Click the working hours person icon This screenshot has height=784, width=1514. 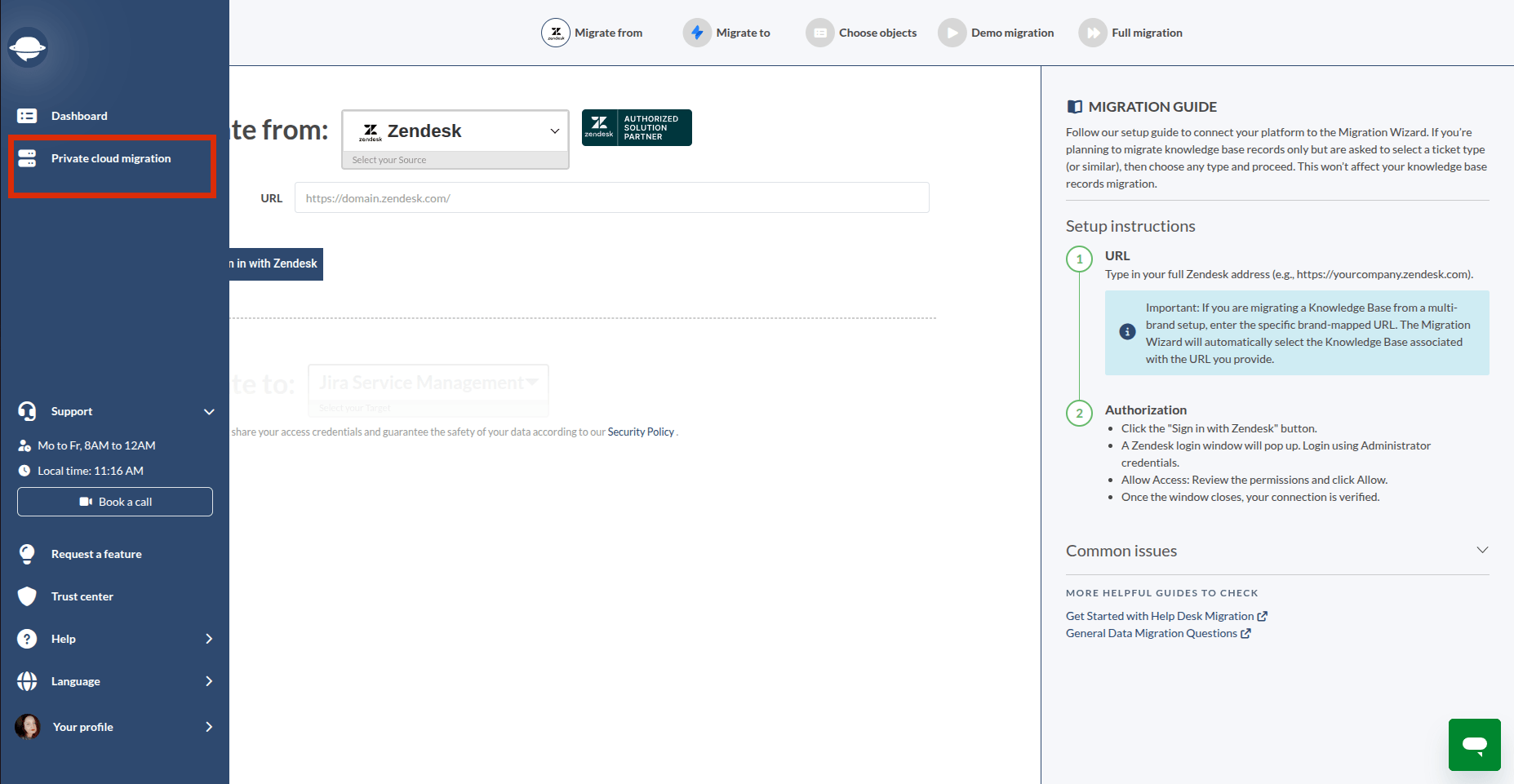point(24,445)
